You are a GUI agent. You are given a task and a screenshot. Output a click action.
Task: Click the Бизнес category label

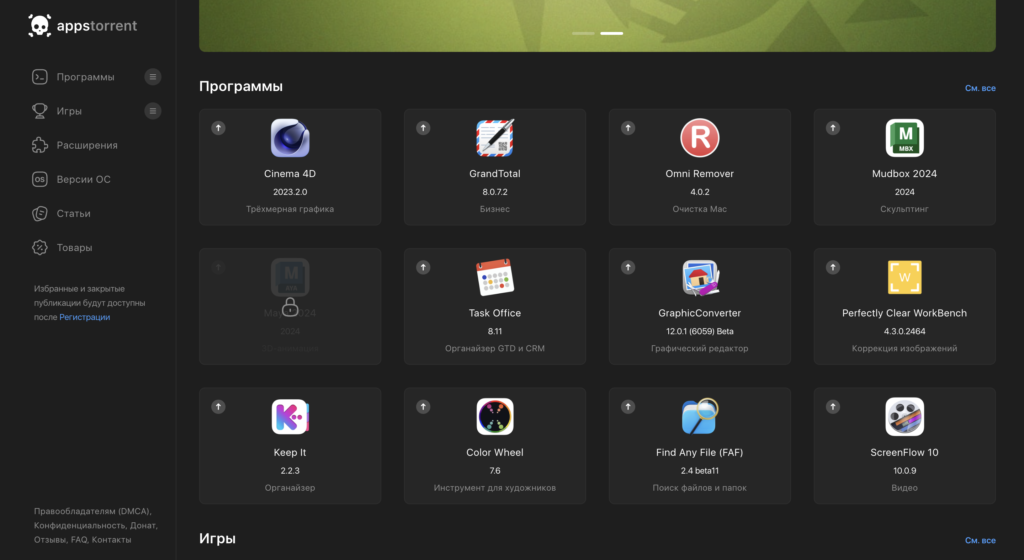[494, 209]
